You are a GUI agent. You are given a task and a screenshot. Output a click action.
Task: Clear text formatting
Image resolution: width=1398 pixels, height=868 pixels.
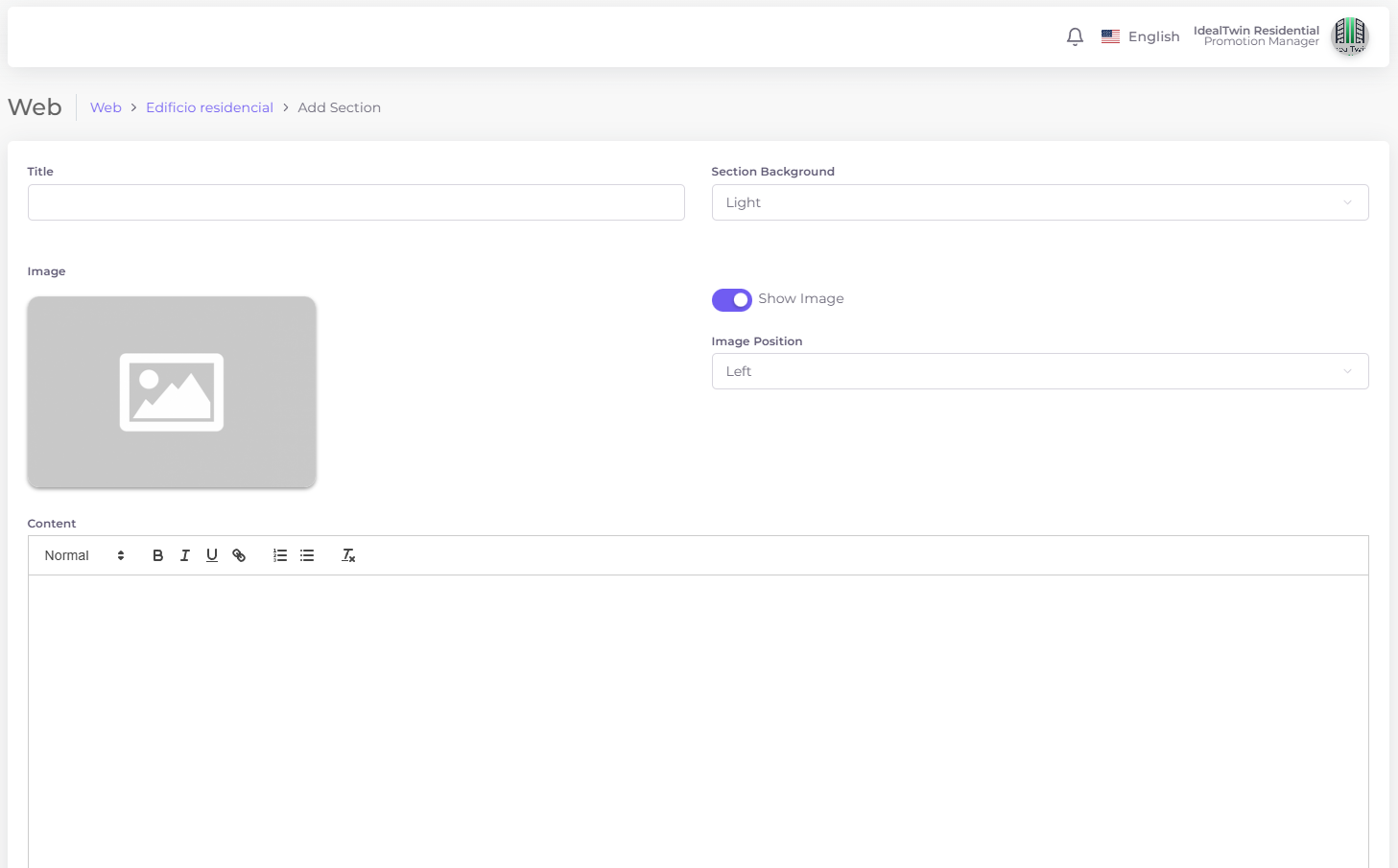pyautogui.click(x=348, y=555)
